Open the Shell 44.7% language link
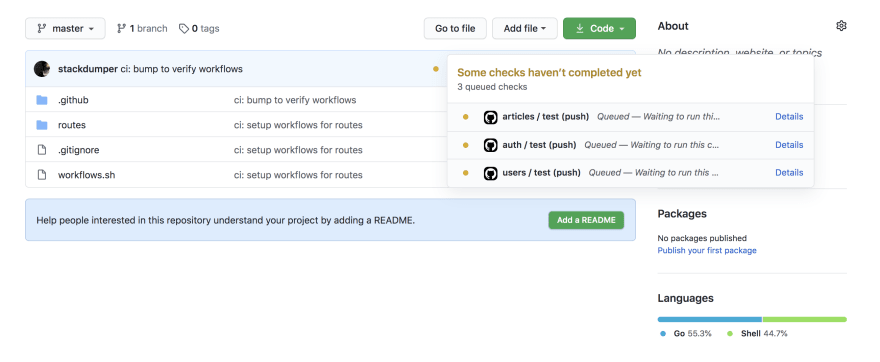The height and width of the screenshot is (362, 880). point(757,333)
